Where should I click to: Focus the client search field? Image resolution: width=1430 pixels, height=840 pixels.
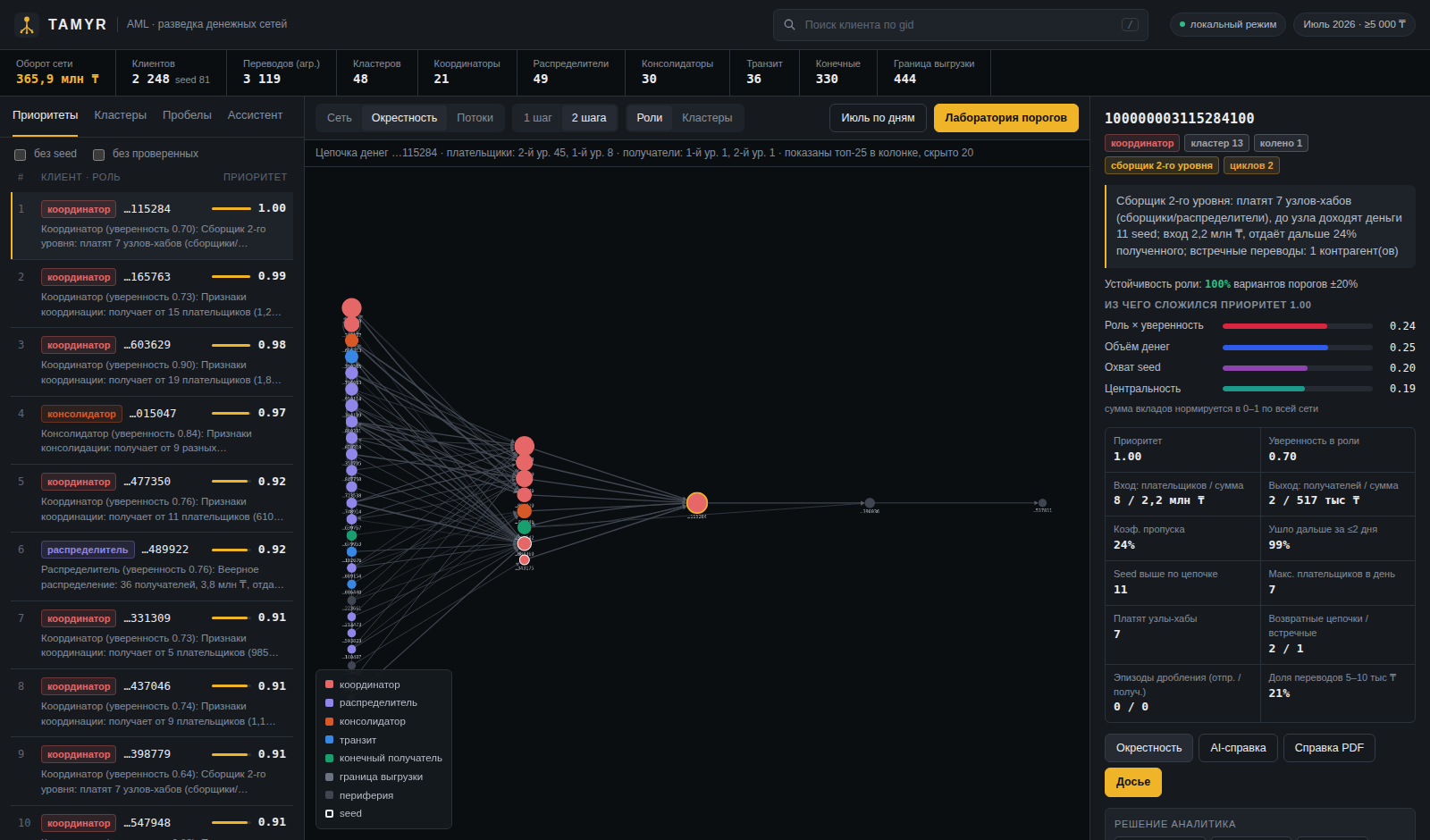click(961, 25)
